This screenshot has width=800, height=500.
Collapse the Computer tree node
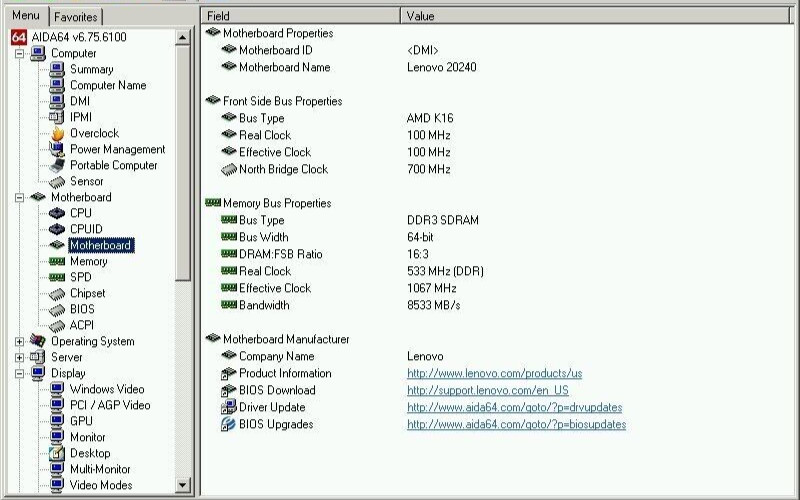click(x=19, y=54)
